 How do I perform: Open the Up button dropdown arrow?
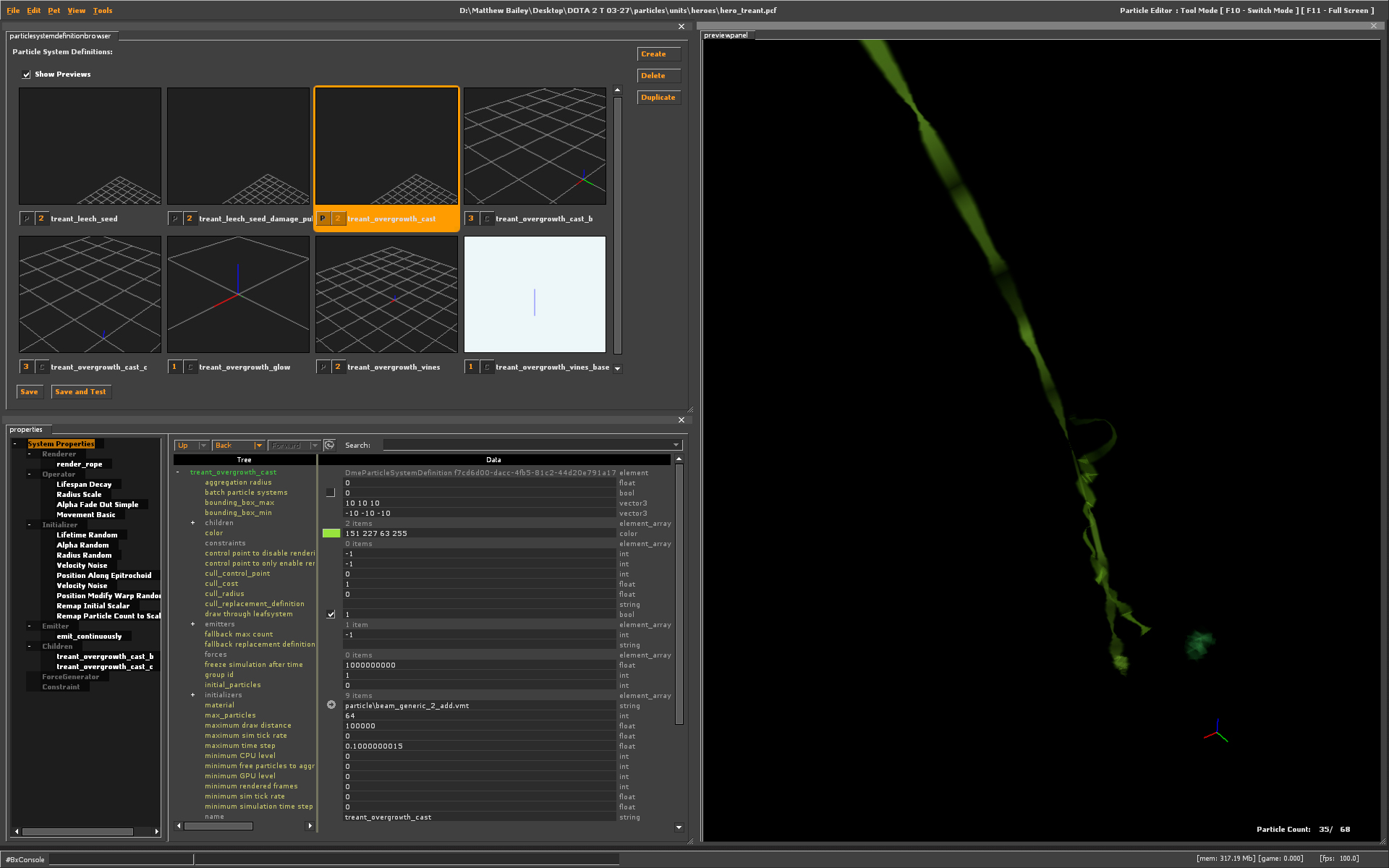(203, 446)
